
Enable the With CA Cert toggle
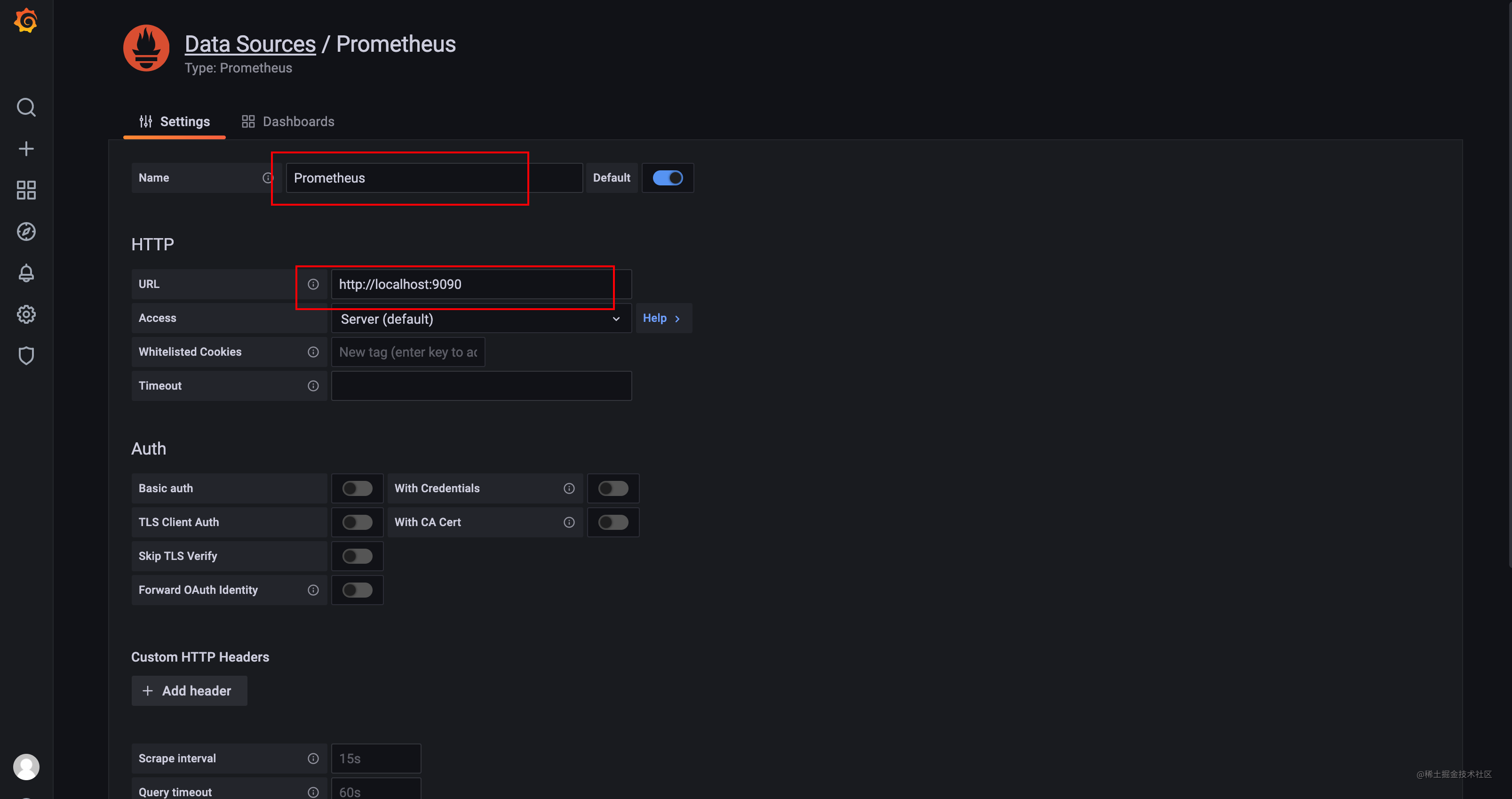(613, 522)
